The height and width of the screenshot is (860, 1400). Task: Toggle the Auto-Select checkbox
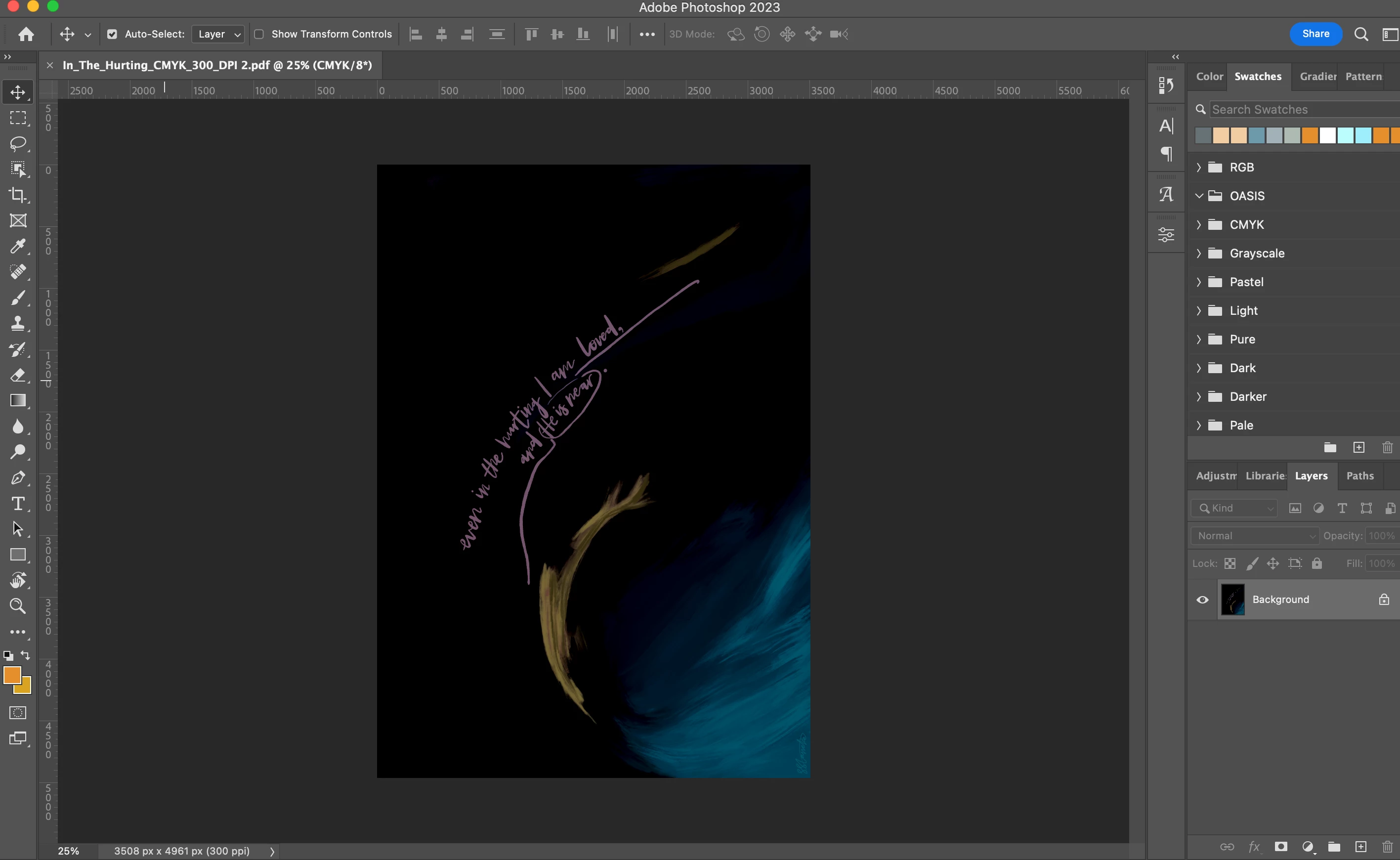click(x=112, y=34)
